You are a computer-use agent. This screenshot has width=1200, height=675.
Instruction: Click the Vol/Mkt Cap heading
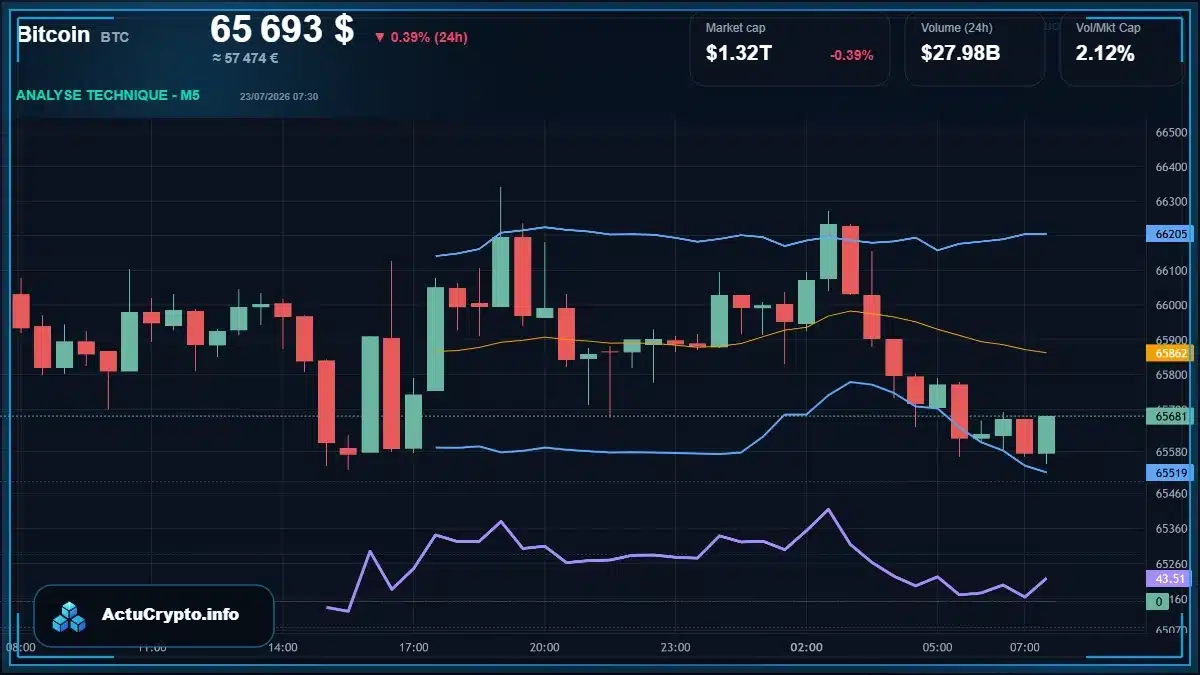(1108, 28)
